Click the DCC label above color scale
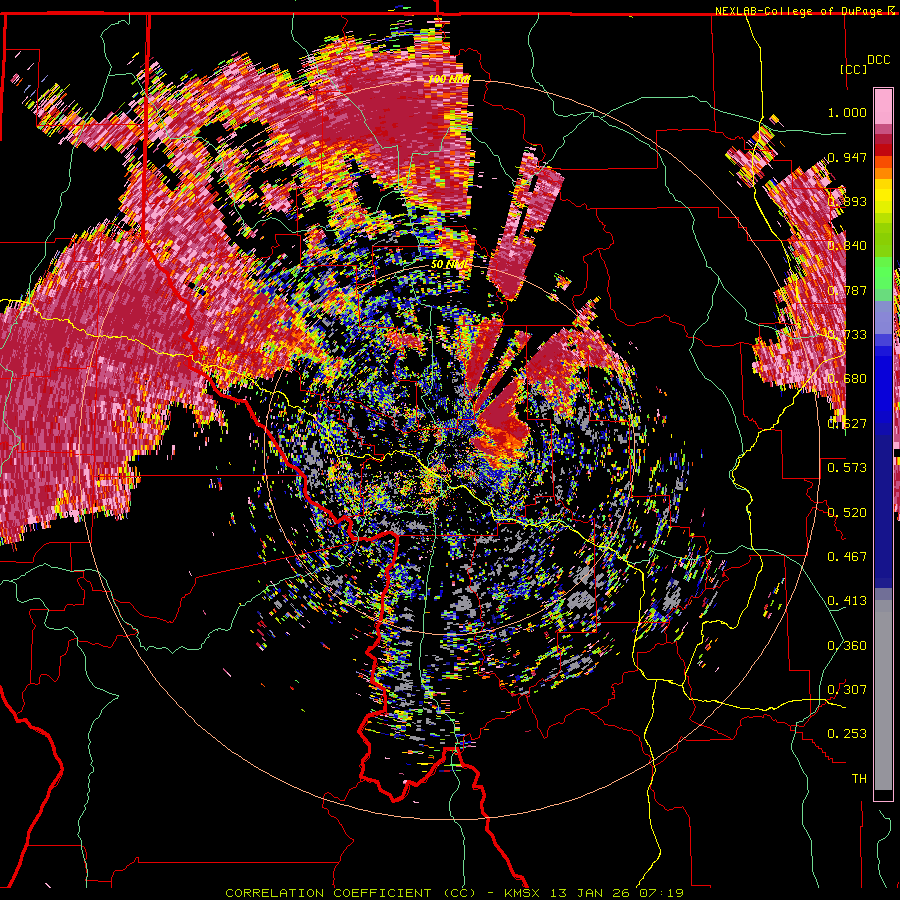This screenshot has height=900, width=900. [878, 60]
